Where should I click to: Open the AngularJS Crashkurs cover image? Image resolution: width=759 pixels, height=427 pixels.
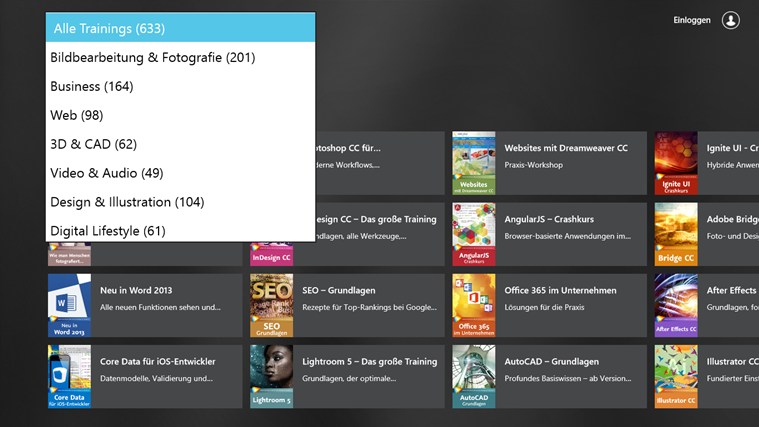tap(473, 234)
